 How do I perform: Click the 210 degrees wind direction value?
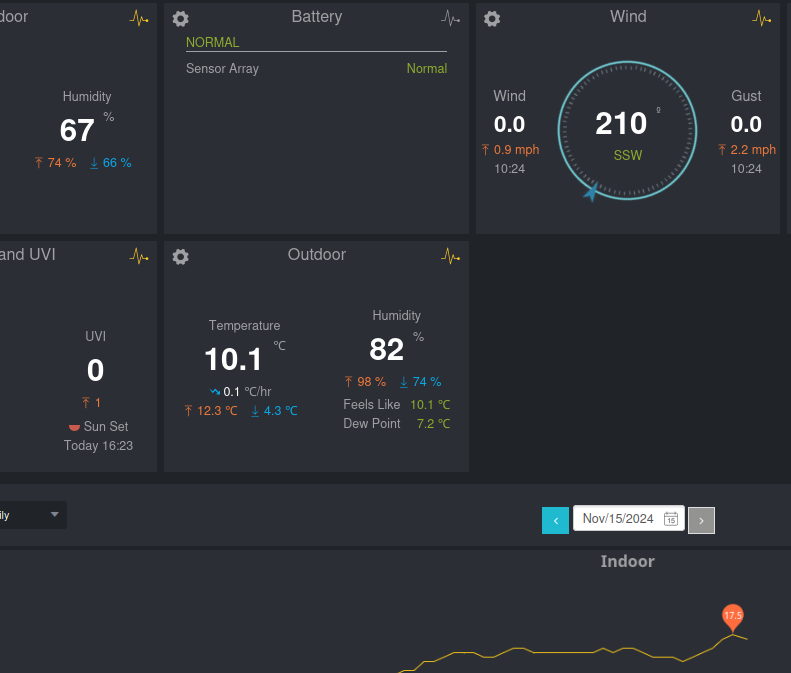tap(621, 124)
